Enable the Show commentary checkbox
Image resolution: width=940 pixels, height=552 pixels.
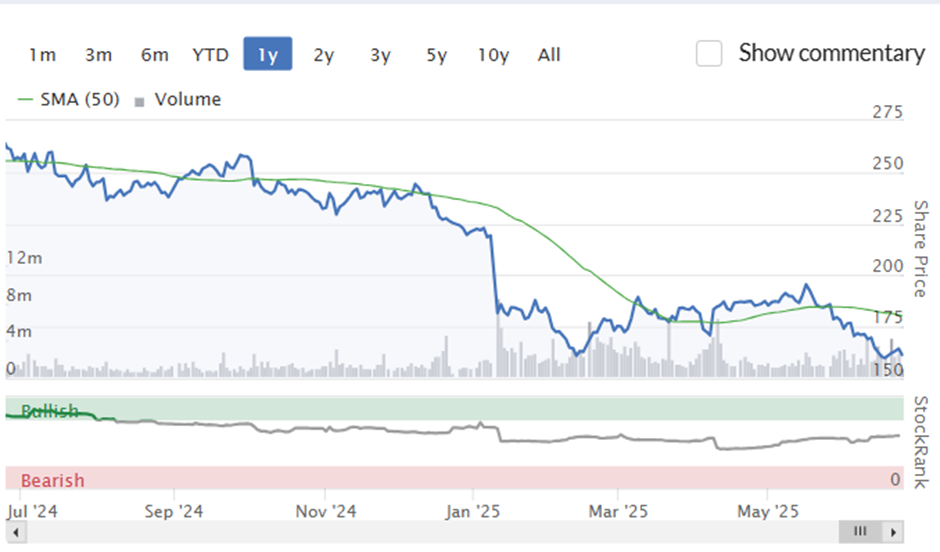tap(709, 53)
